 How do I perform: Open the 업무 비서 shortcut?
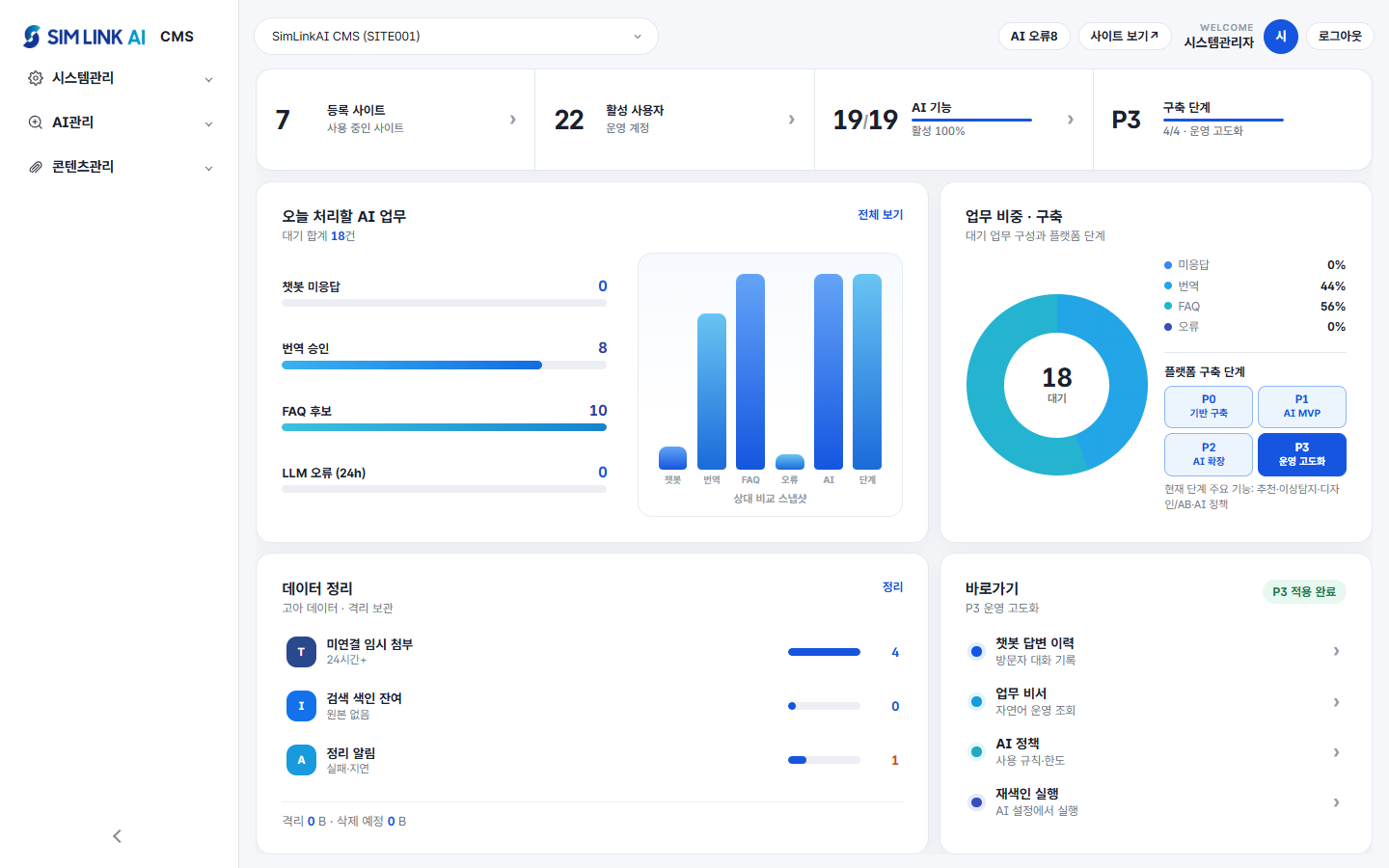click(x=1156, y=702)
